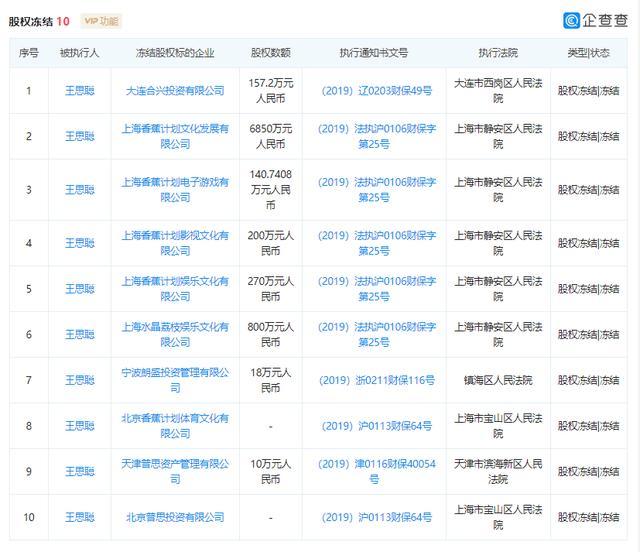Open notice 法执沪0106财保字第25号 in row 6
Viewport: 640px width, 552px height.
[376, 335]
